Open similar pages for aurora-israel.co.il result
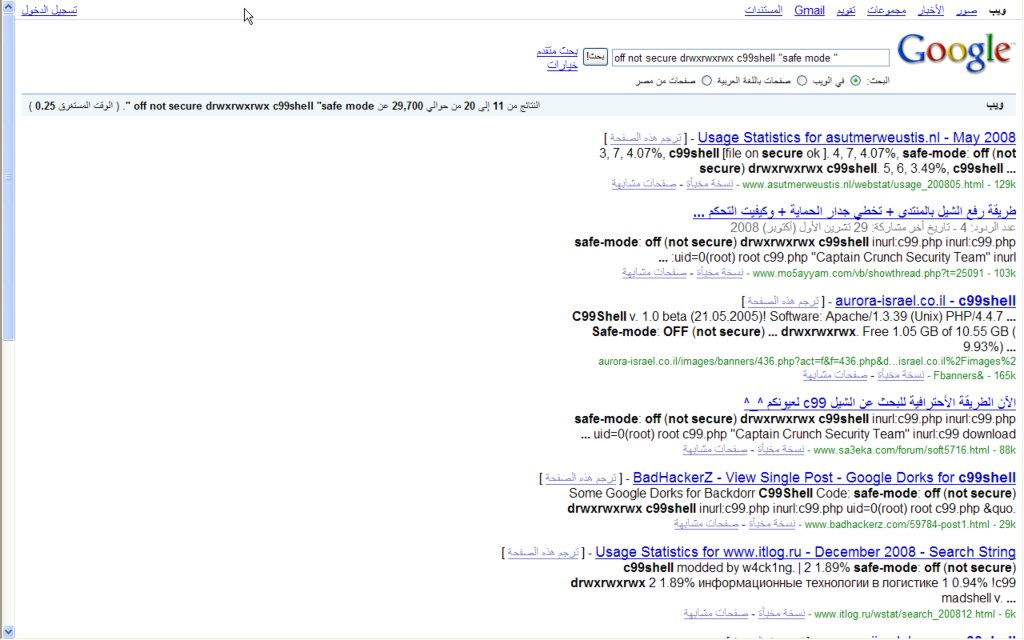 coord(835,375)
